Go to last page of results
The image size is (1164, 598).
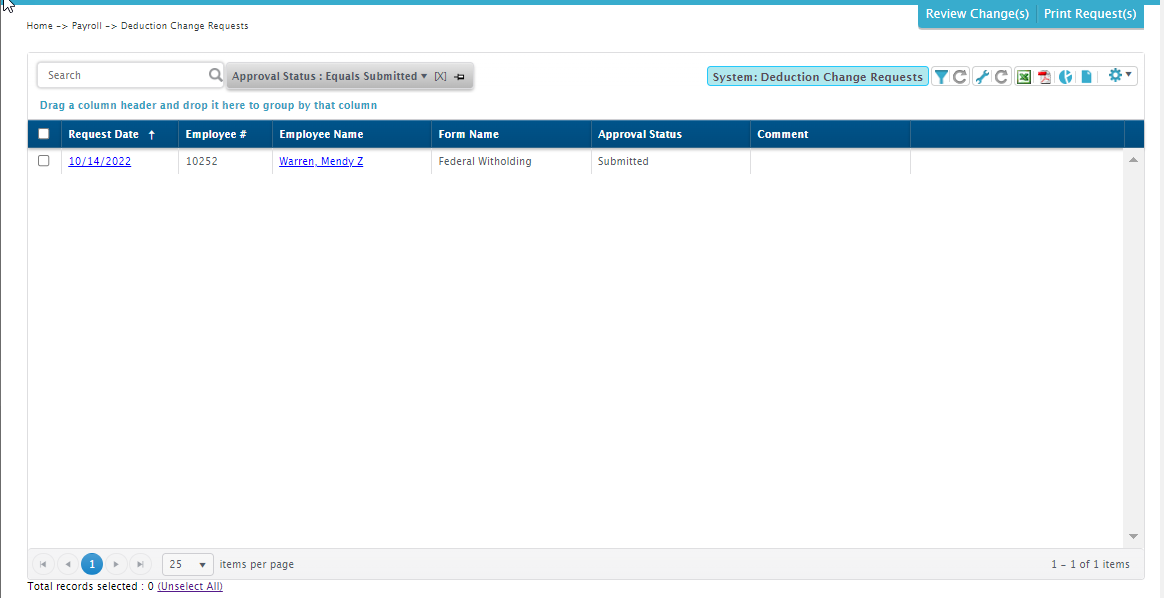(140, 565)
